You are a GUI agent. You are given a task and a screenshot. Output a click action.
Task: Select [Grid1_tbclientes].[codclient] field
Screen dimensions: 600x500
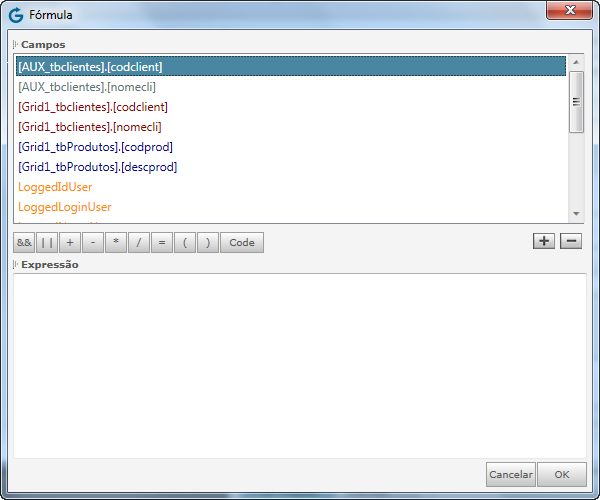[93, 107]
